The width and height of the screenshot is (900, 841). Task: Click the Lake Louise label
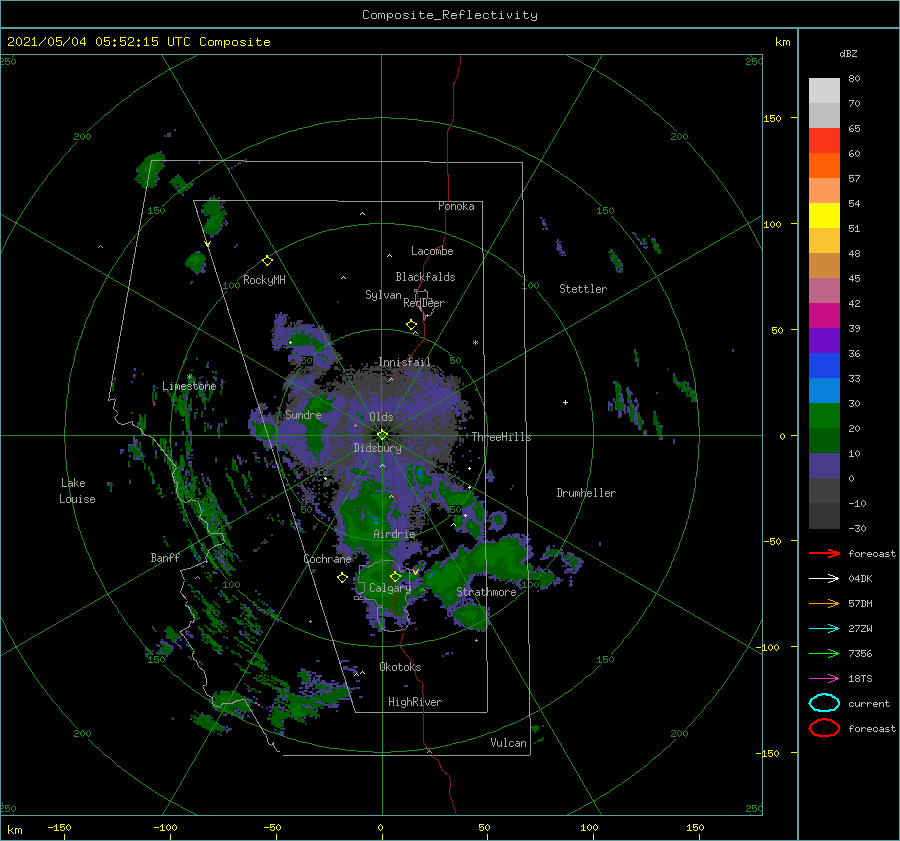(77, 491)
